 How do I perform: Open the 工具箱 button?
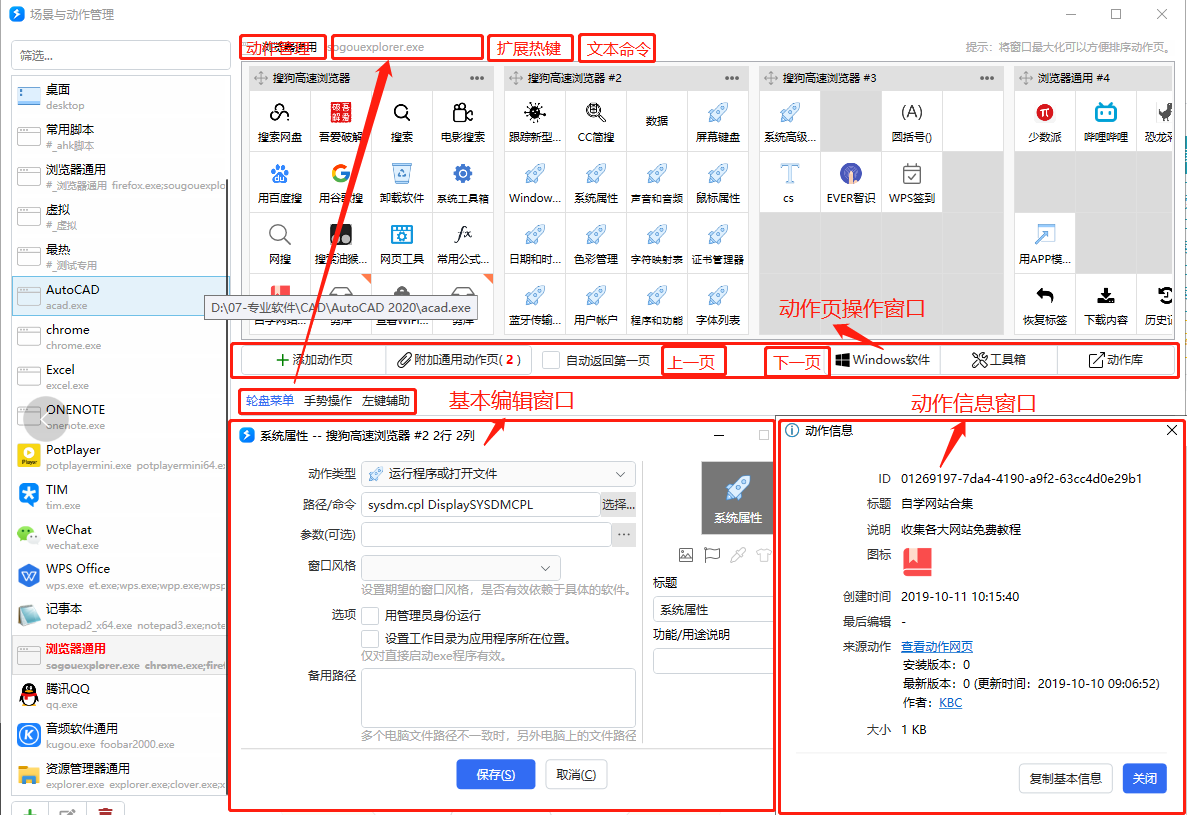click(999, 360)
